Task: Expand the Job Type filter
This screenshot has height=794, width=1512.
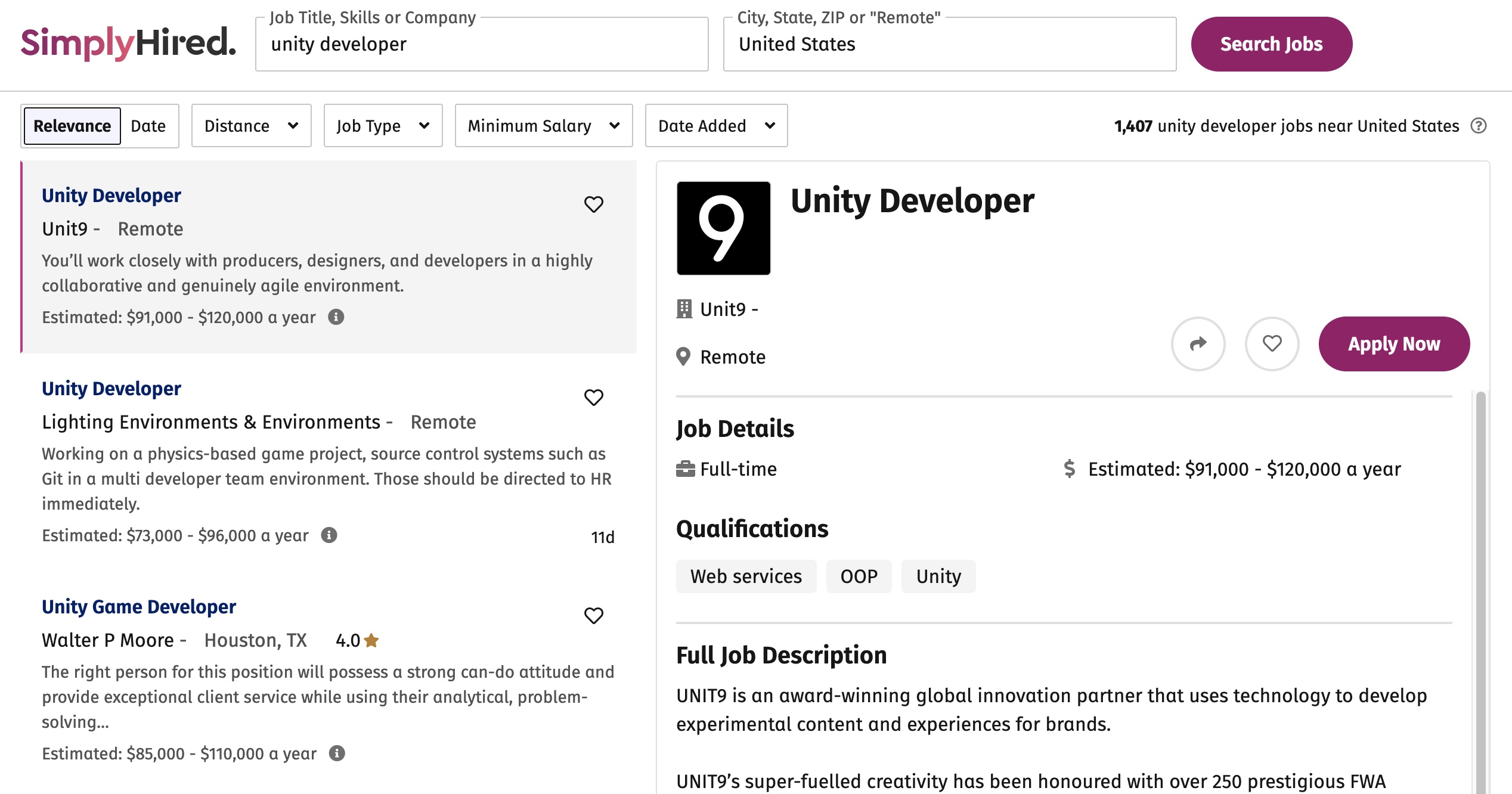Action: (x=382, y=125)
